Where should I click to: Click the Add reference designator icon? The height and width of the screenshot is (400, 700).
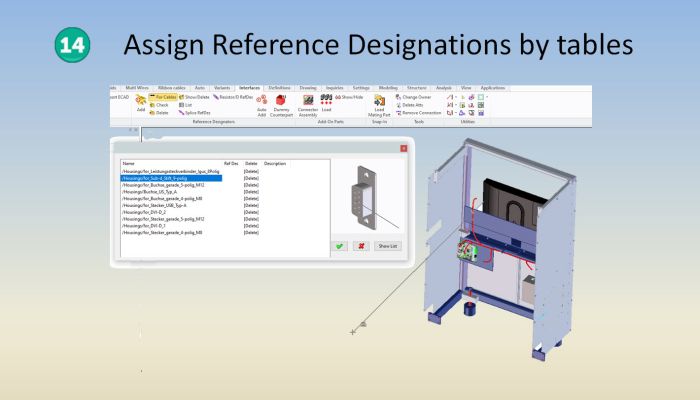[141, 102]
